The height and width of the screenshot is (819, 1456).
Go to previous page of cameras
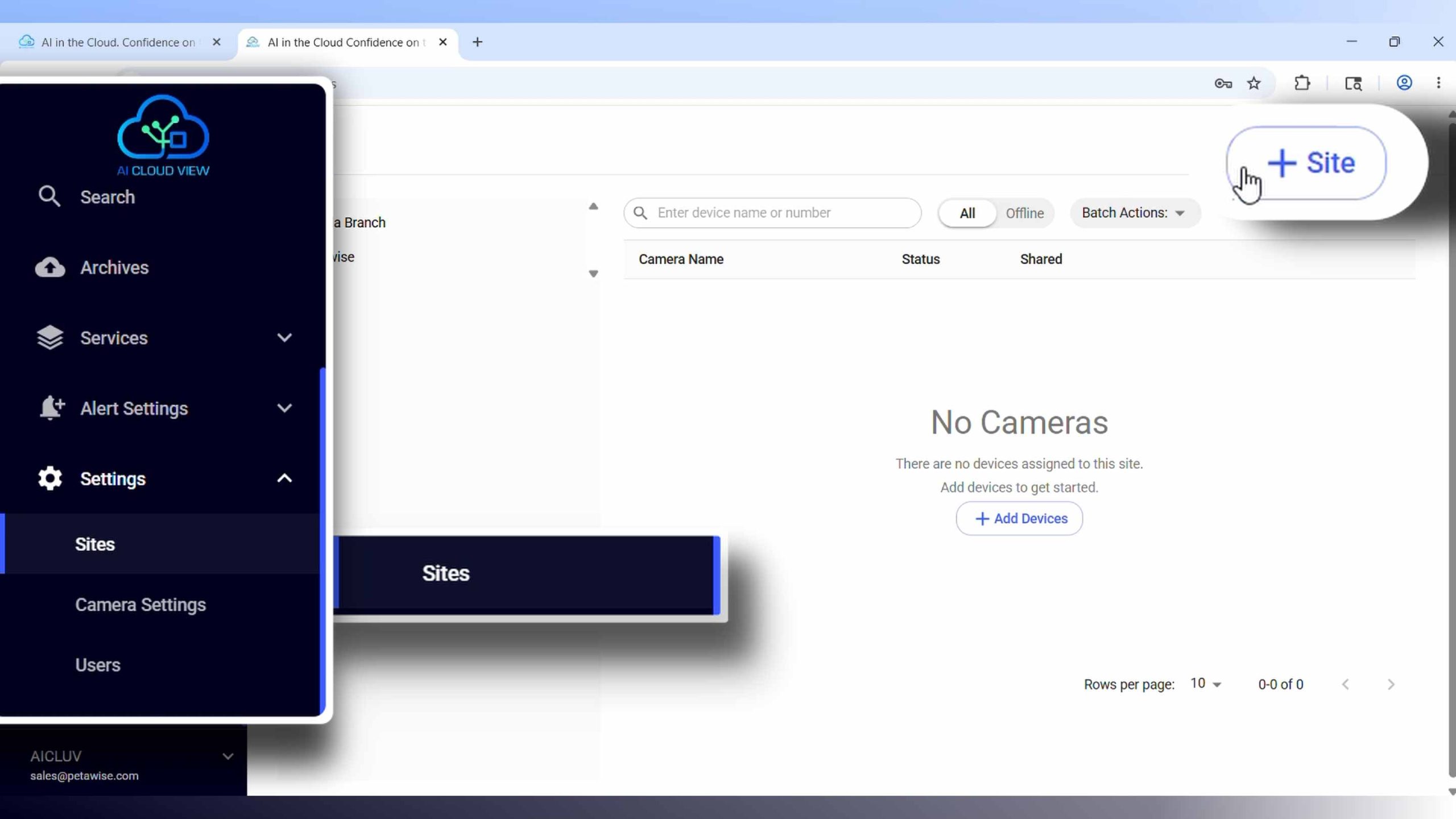[x=1345, y=684]
